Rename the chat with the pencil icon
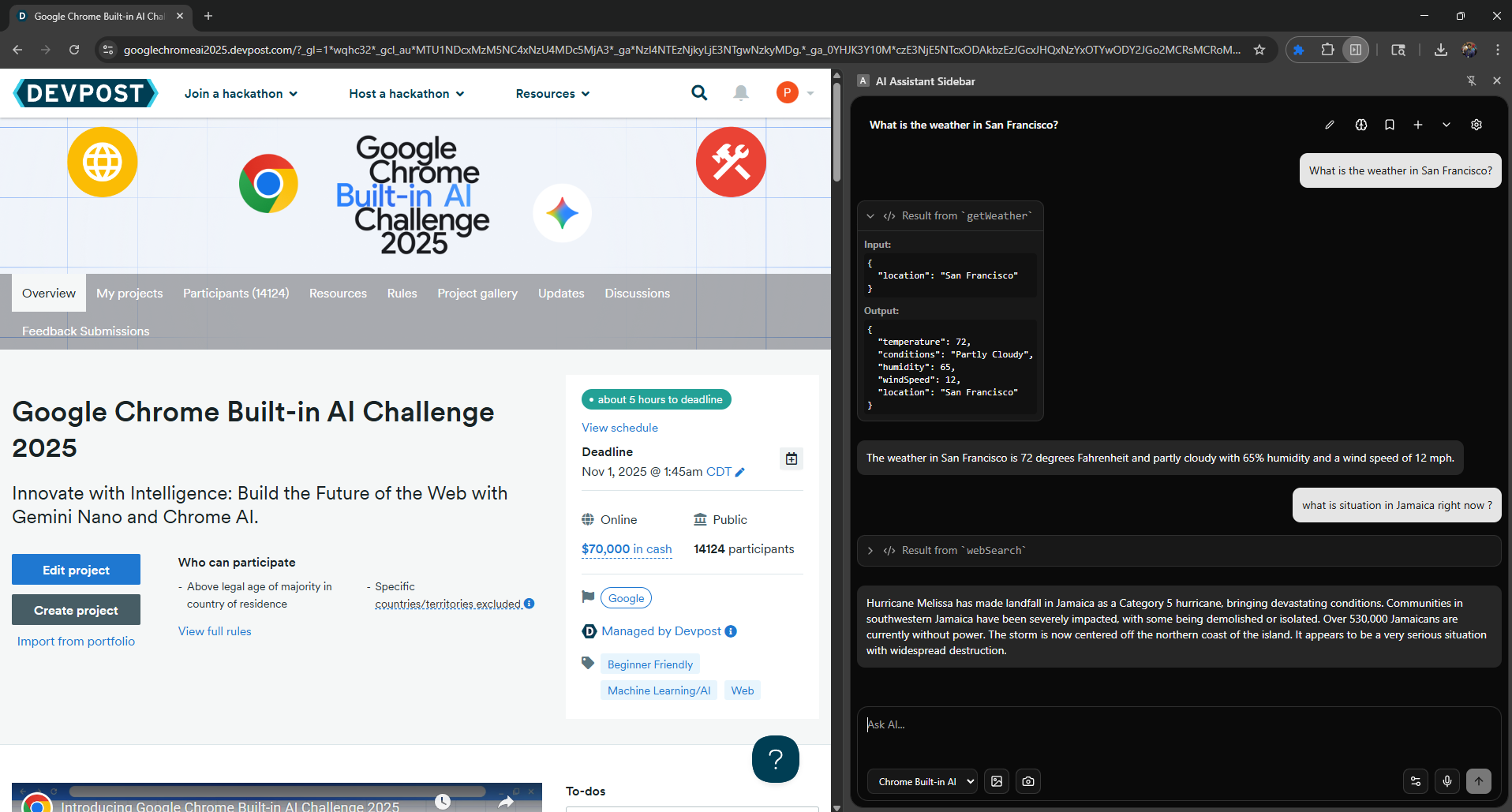 [1330, 125]
